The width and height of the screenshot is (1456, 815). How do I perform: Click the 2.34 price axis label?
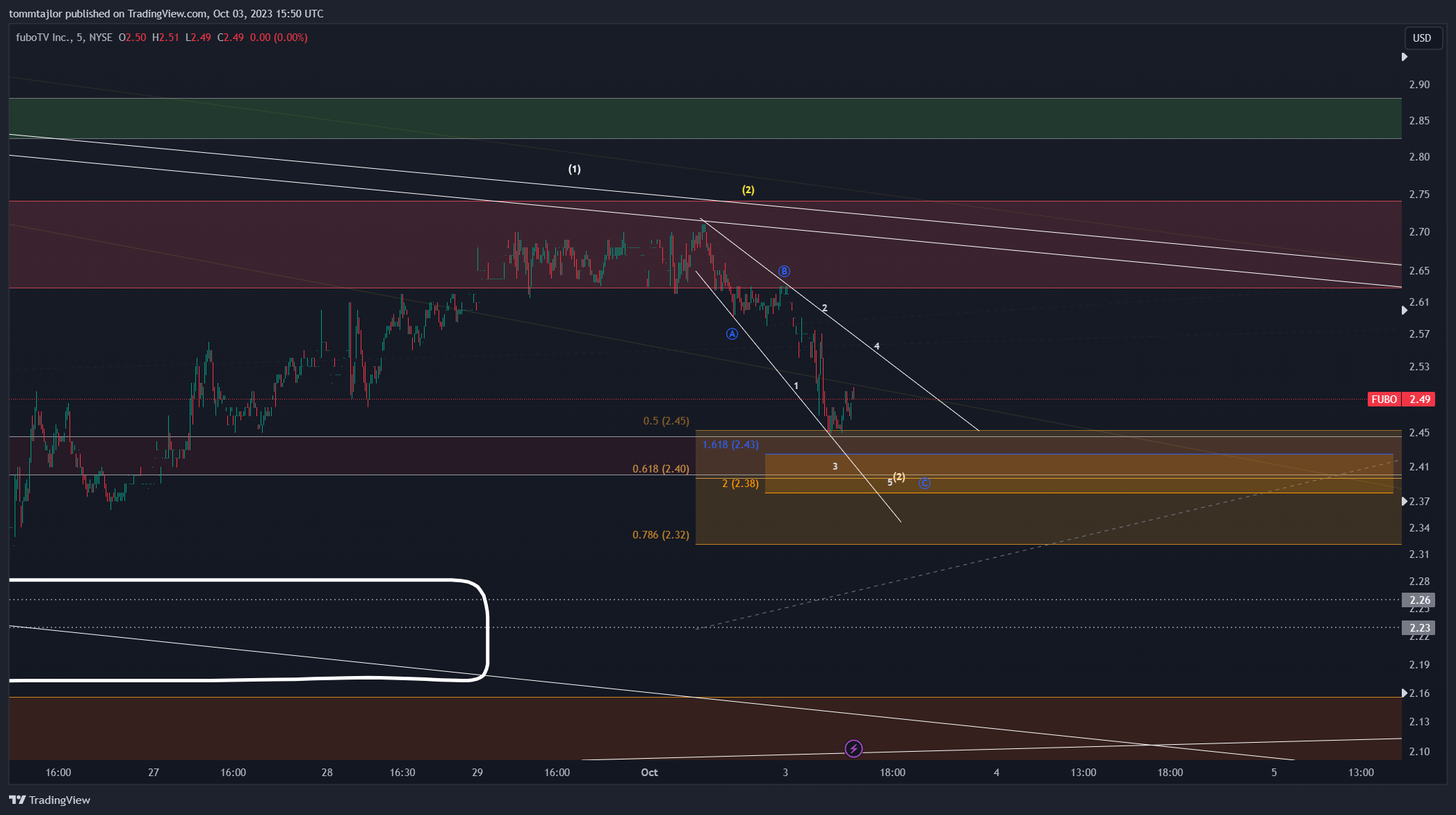click(x=1419, y=528)
